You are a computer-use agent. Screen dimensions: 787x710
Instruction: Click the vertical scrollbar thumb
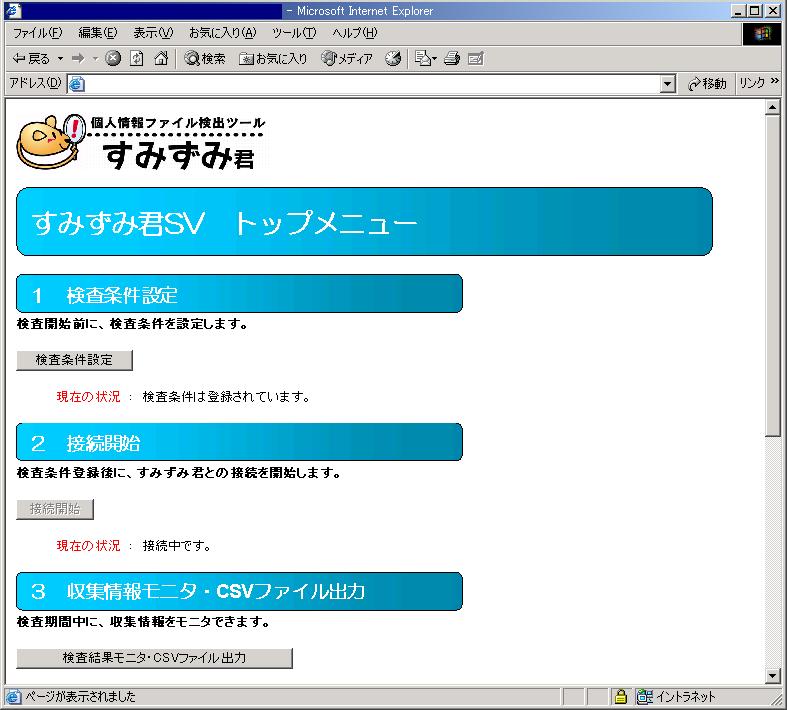click(772, 275)
